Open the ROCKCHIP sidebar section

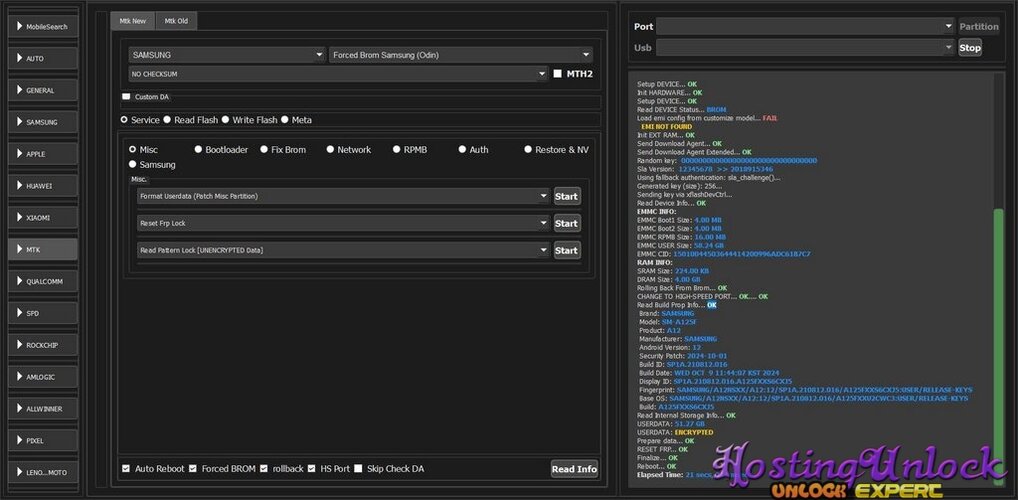pos(43,345)
